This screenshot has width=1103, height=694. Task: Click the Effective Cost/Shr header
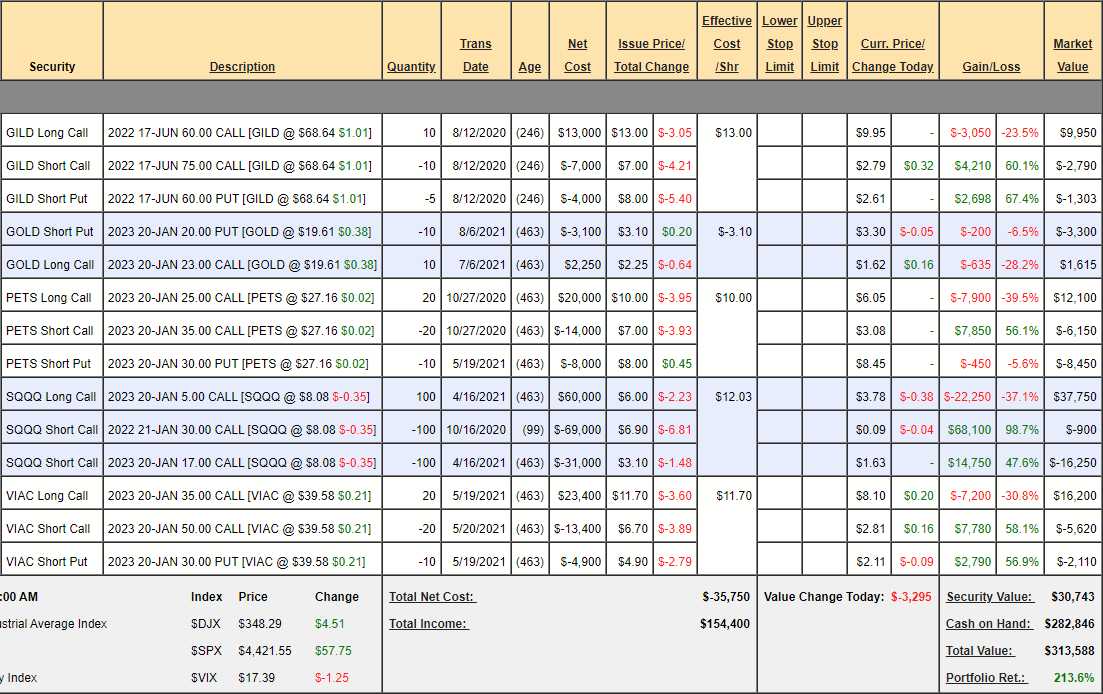click(x=727, y=44)
